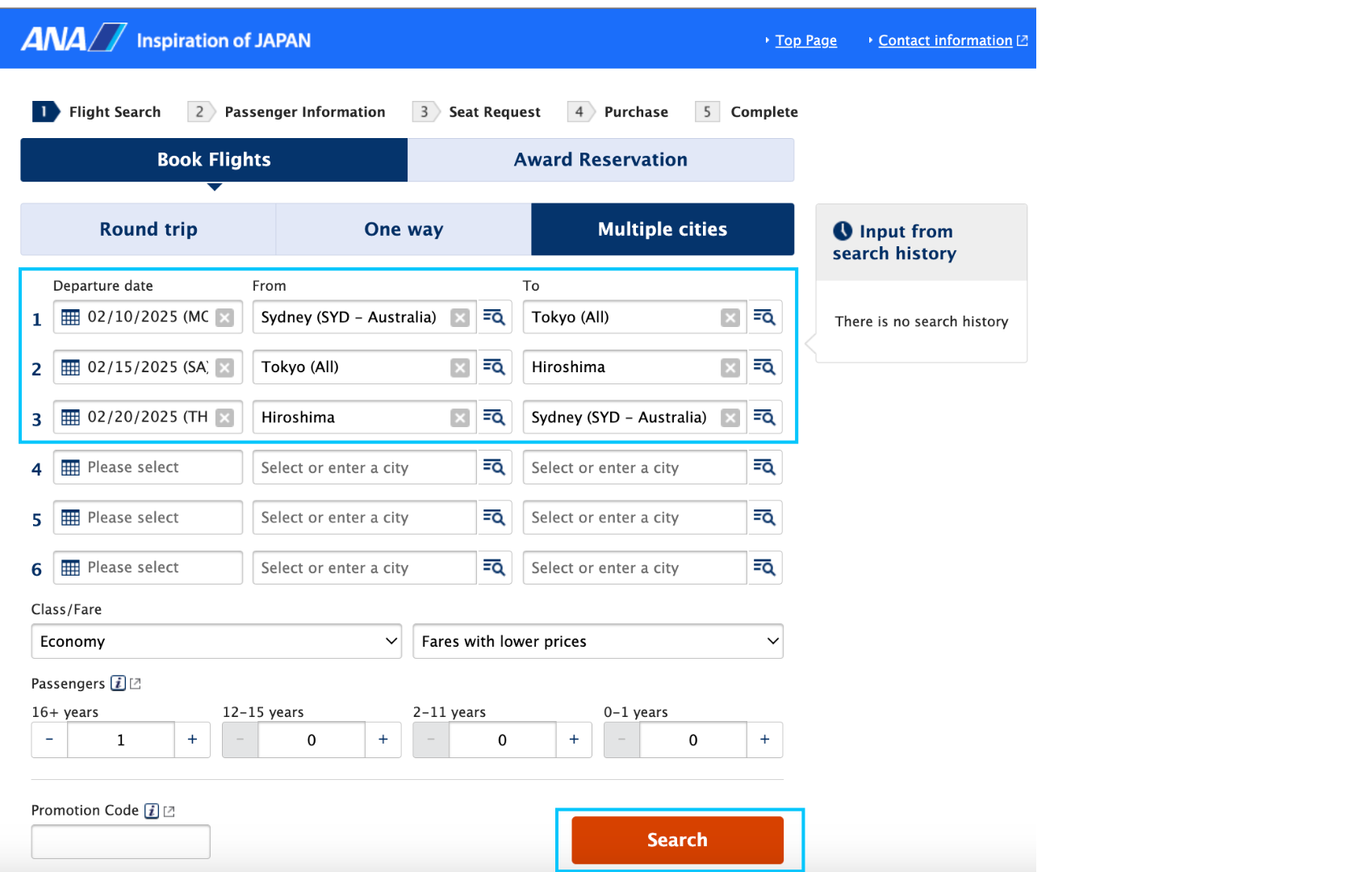Expand the city selector in row 5 From field
This screenshot has height=872, width=1372.
tap(494, 517)
